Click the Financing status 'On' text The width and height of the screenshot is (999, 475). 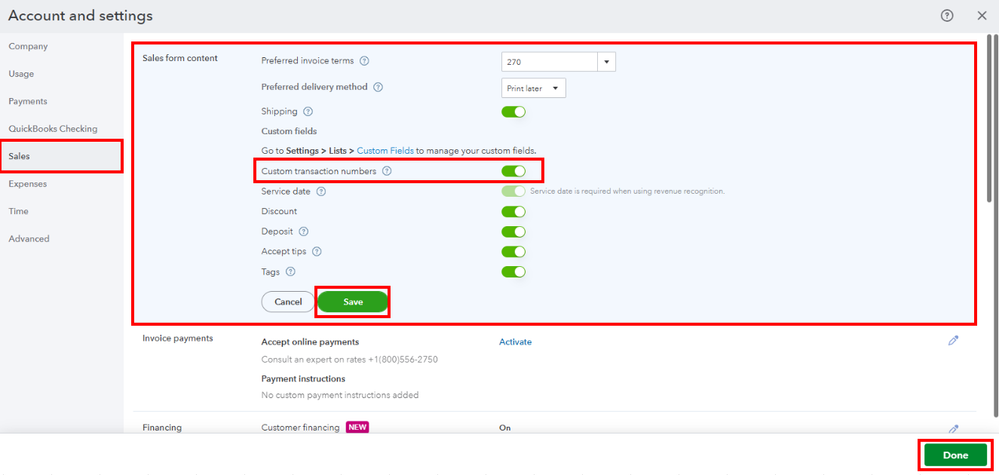tap(505, 428)
